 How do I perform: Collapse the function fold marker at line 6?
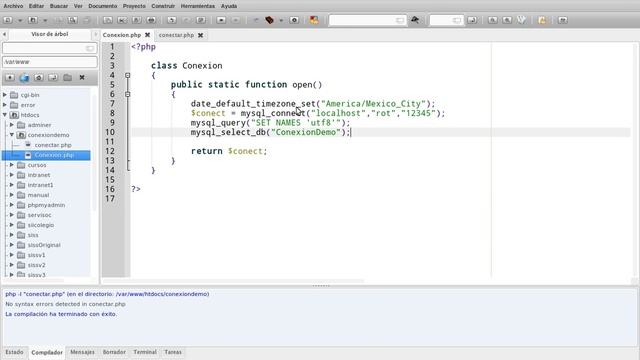(x=128, y=94)
